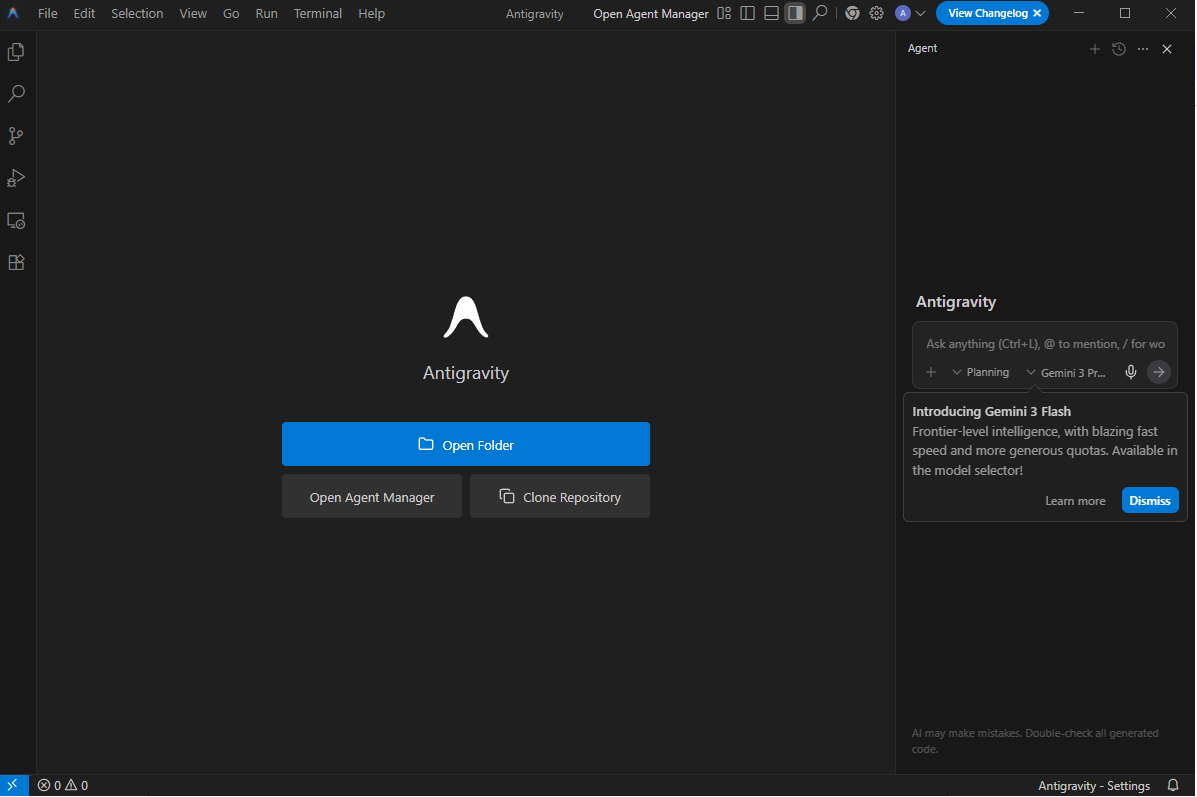
Task: Open the Remote Explorer view
Action: point(16,220)
